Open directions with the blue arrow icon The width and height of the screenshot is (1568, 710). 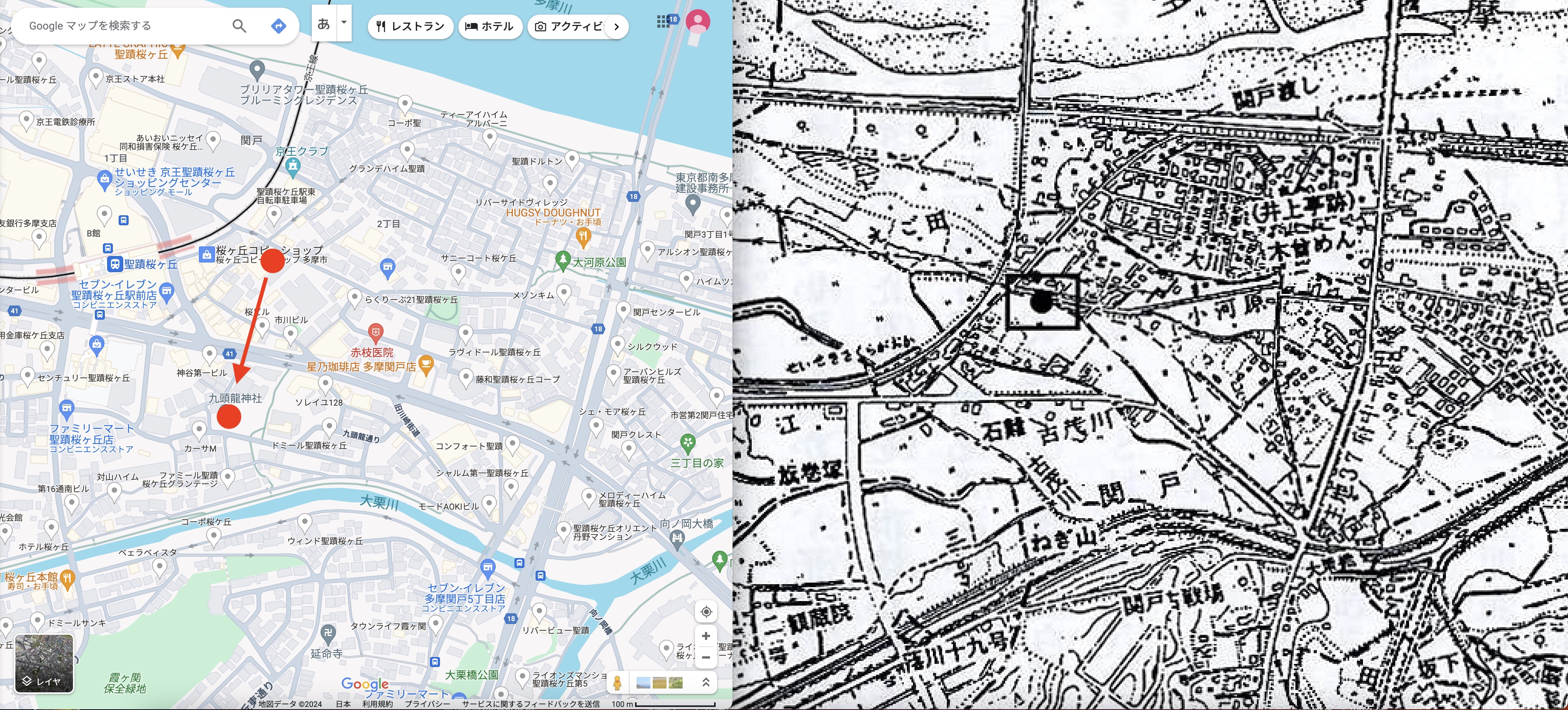click(278, 26)
